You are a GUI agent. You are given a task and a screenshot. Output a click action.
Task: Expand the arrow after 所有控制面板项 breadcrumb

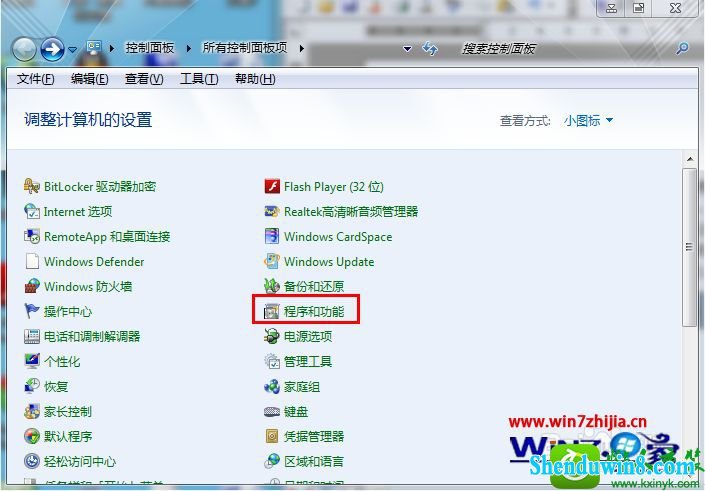(x=302, y=48)
